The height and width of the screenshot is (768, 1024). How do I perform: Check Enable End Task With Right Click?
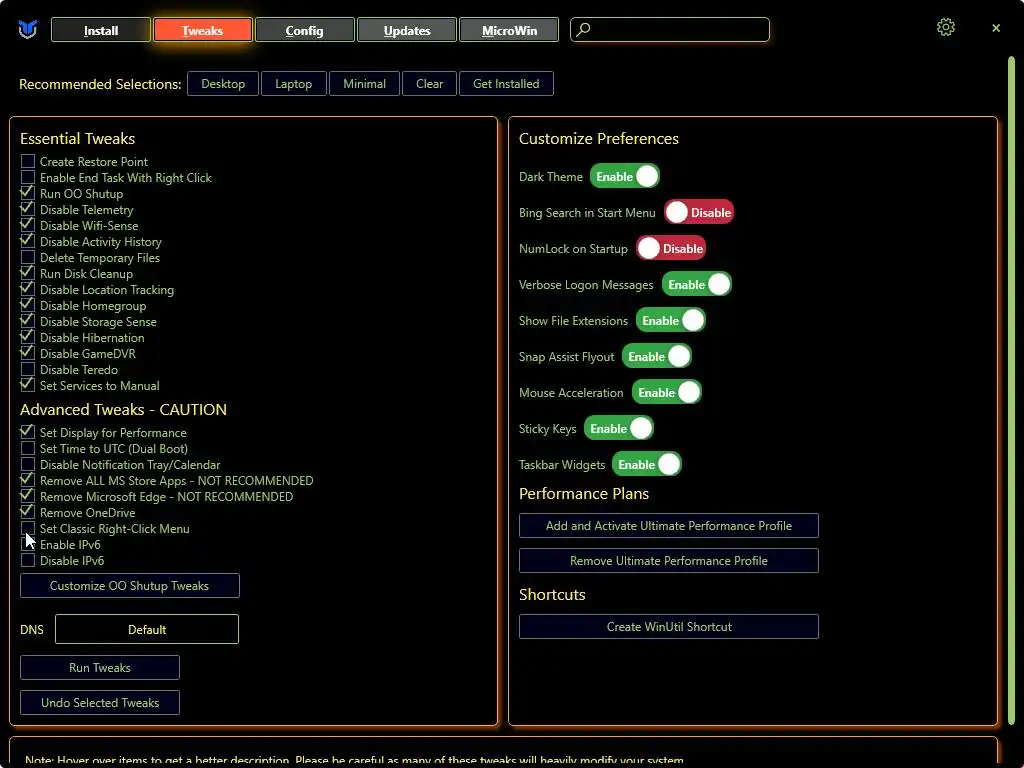coord(27,178)
